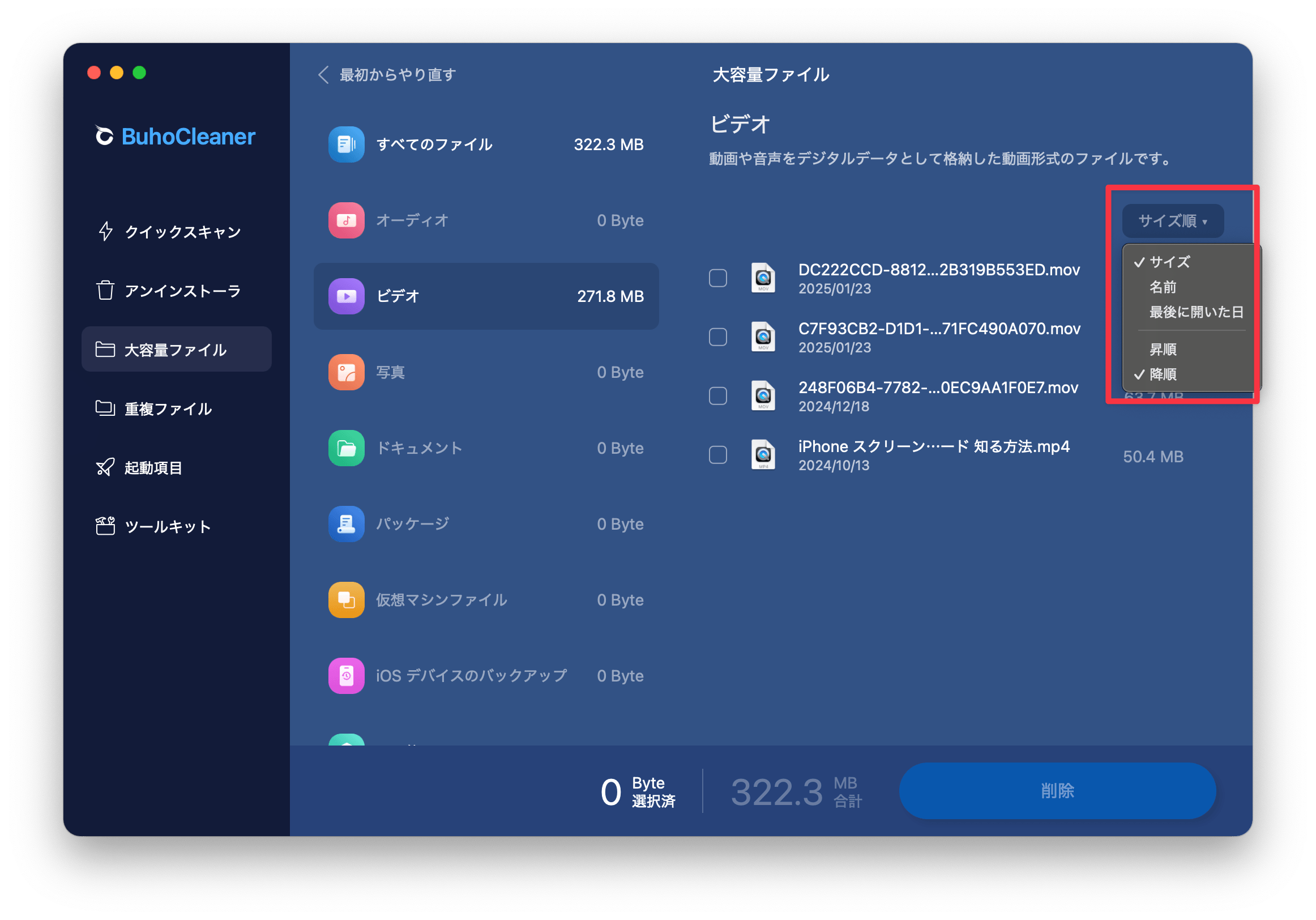
Task: Click the back chevron arrow icon
Action: pos(324,75)
